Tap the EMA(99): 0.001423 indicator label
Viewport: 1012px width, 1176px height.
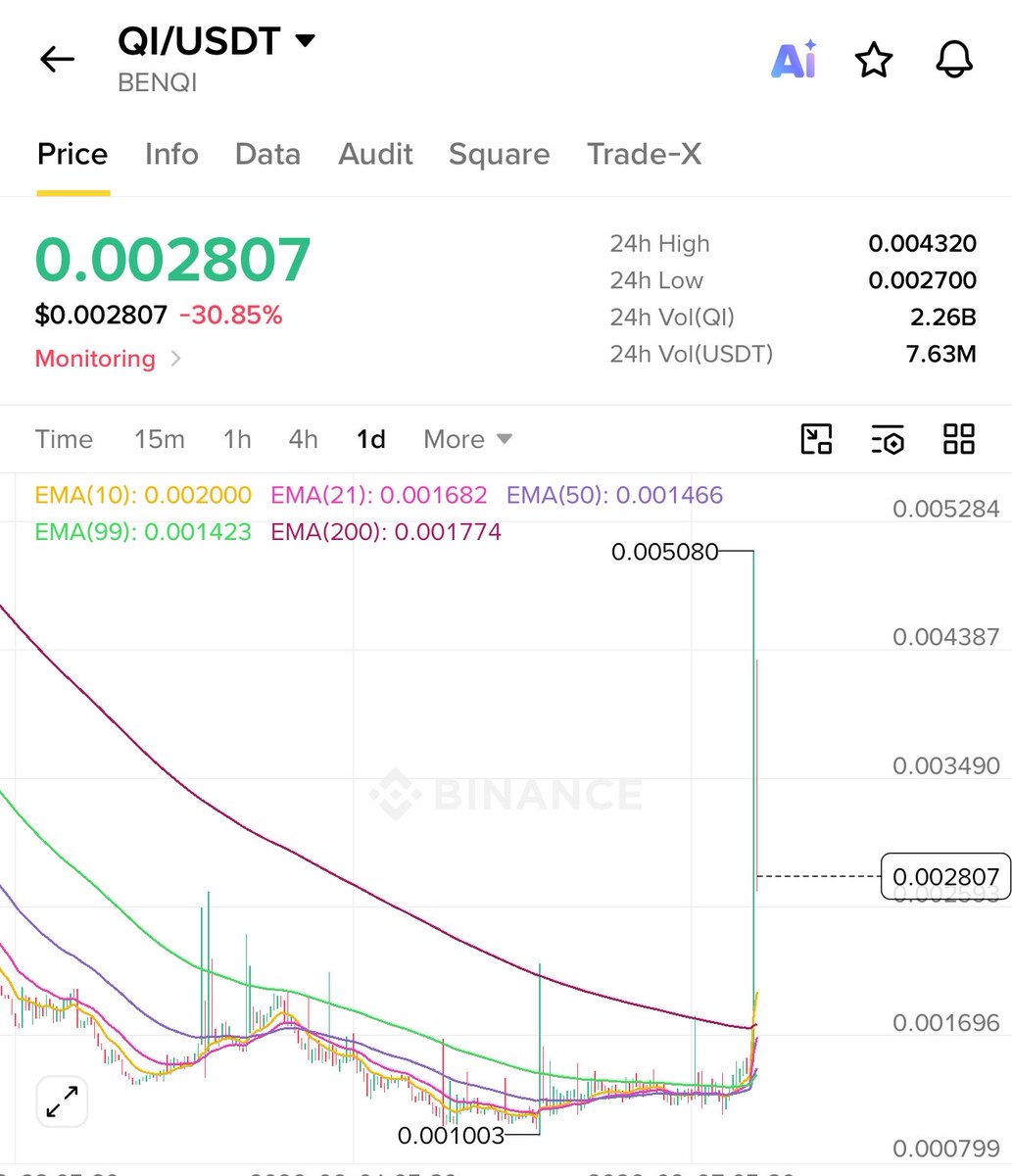pyautogui.click(x=143, y=532)
